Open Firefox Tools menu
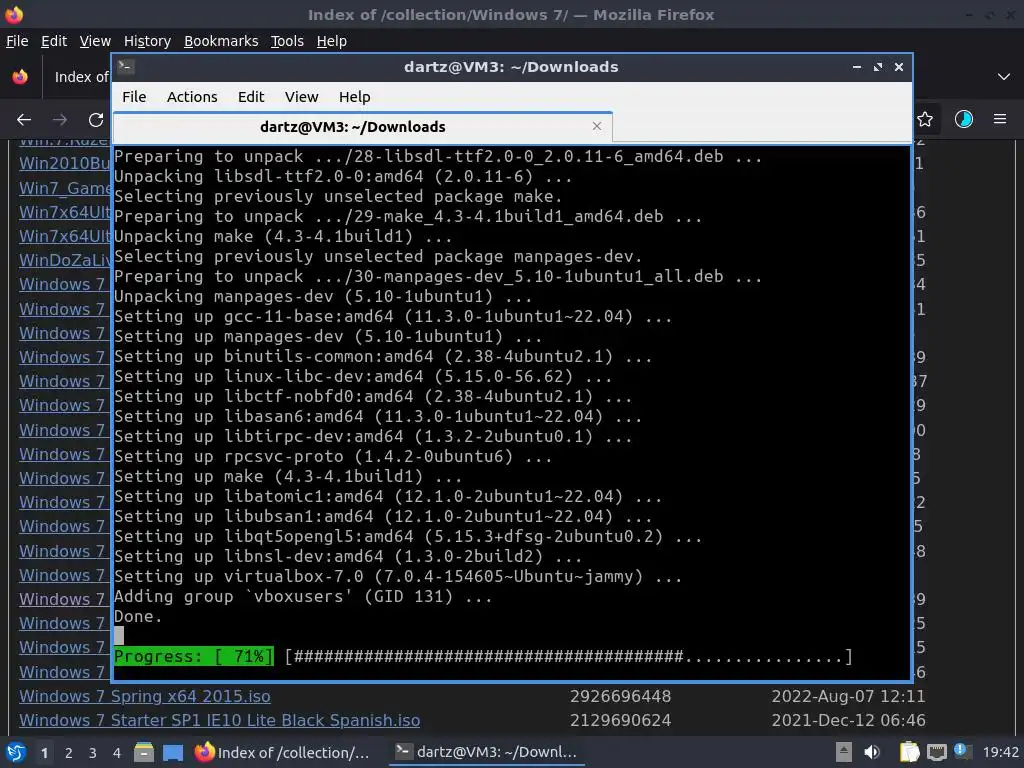The height and width of the screenshot is (768, 1024). (287, 41)
